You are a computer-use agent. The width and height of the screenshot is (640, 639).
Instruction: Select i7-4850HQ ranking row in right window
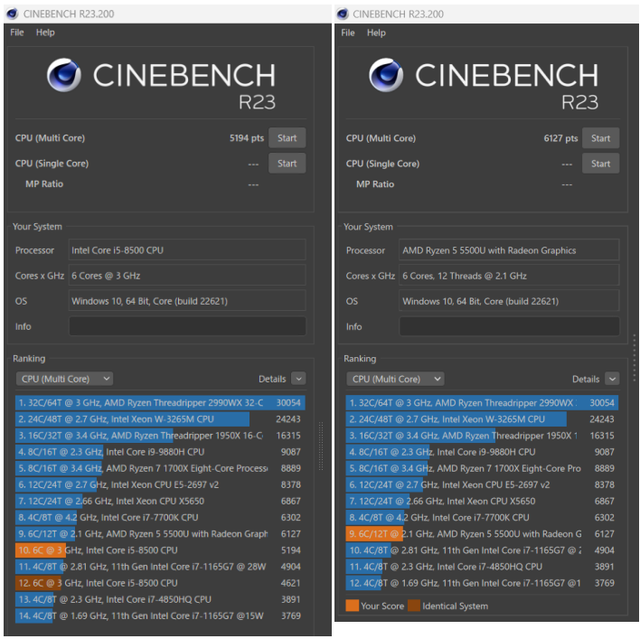482,566
